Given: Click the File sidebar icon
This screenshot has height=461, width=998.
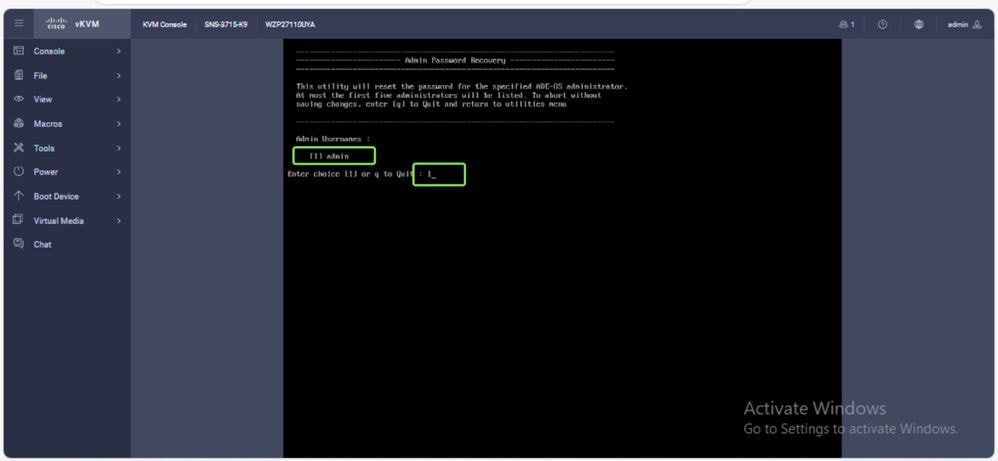Looking at the screenshot, I should click(x=18, y=75).
